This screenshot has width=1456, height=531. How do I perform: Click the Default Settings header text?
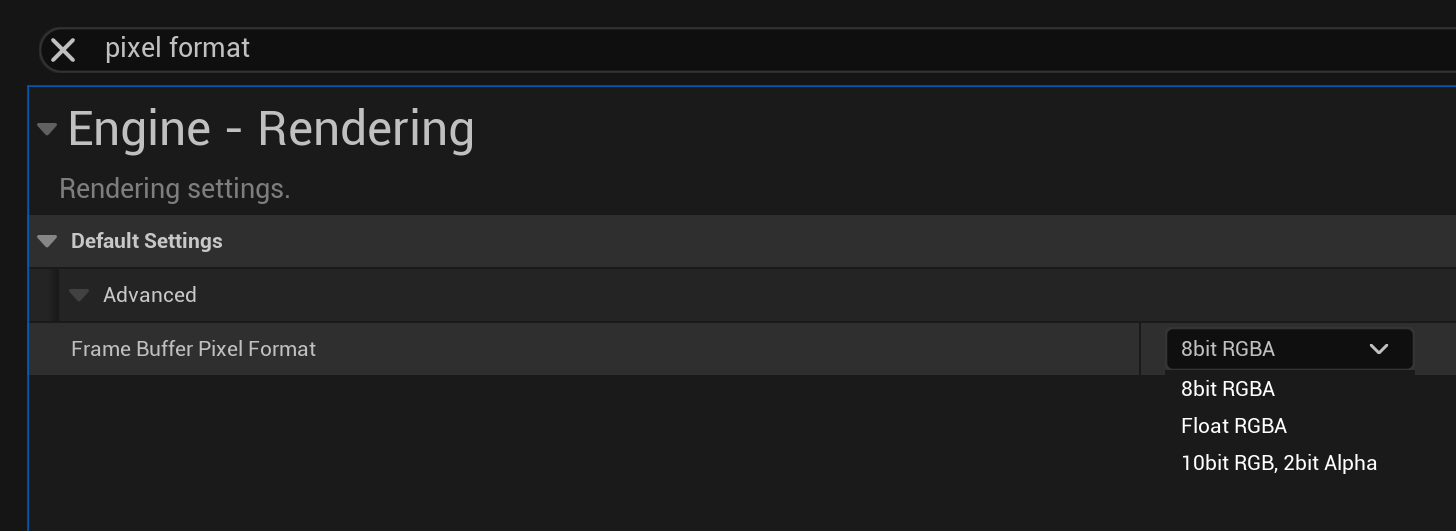point(147,241)
